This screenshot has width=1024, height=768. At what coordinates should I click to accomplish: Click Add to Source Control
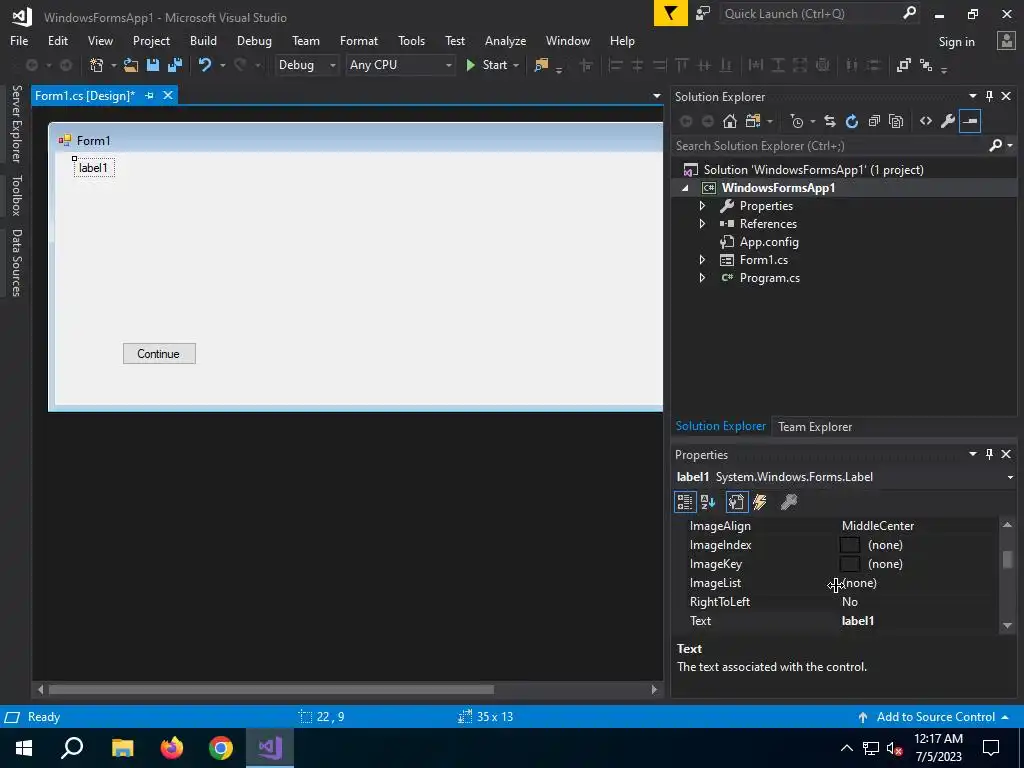pyautogui.click(x=935, y=716)
